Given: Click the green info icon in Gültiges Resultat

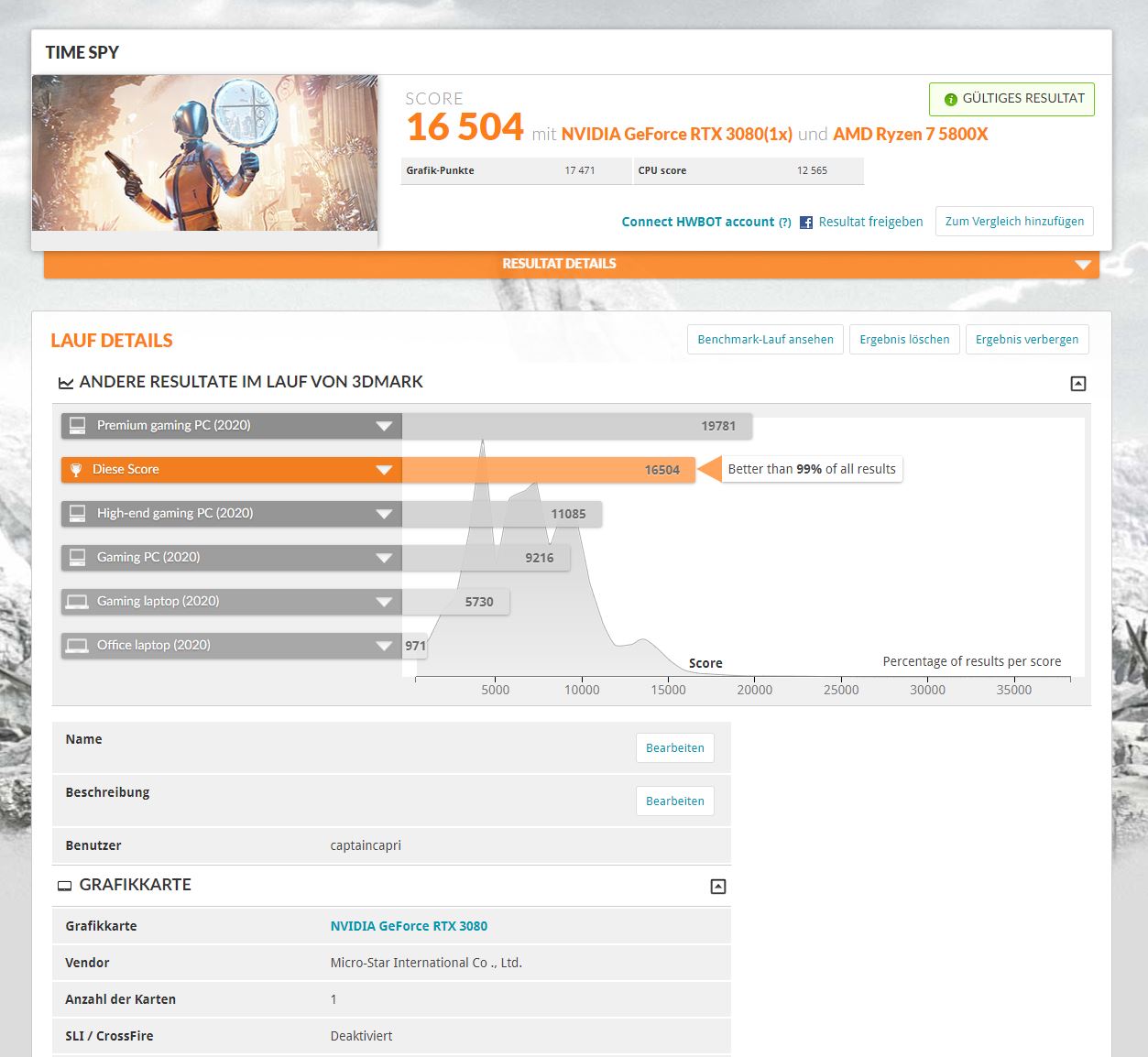Looking at the screenshot, I should click(x=950, y=99).
